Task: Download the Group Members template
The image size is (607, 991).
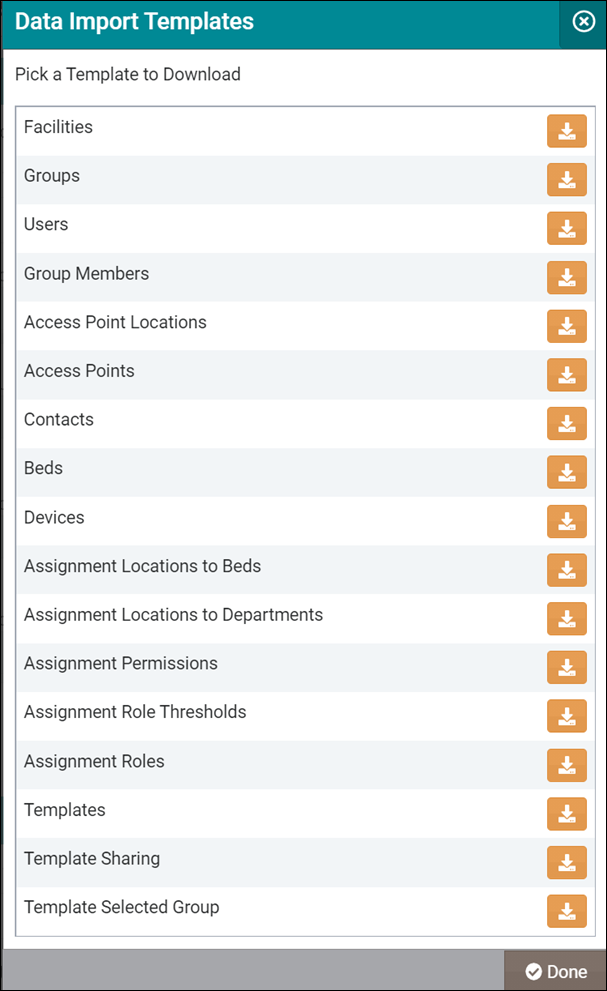Action: pos(566,277)
